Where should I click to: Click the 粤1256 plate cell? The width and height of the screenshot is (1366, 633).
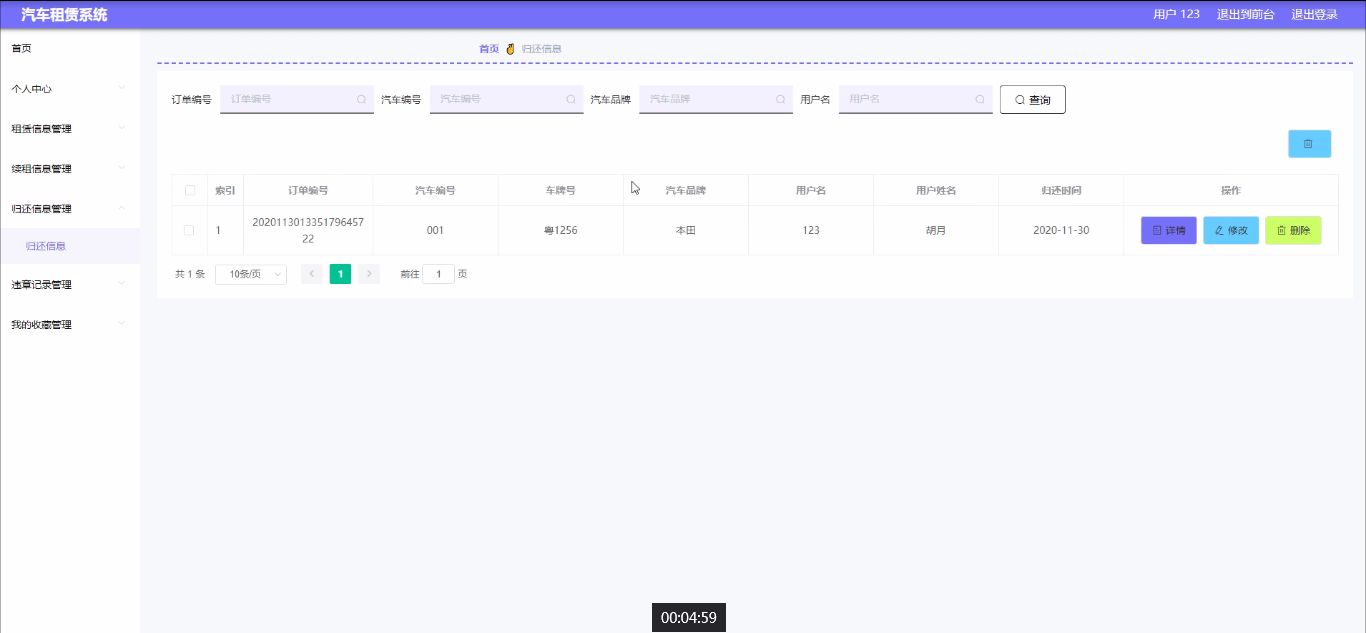[x=560, y=230]
